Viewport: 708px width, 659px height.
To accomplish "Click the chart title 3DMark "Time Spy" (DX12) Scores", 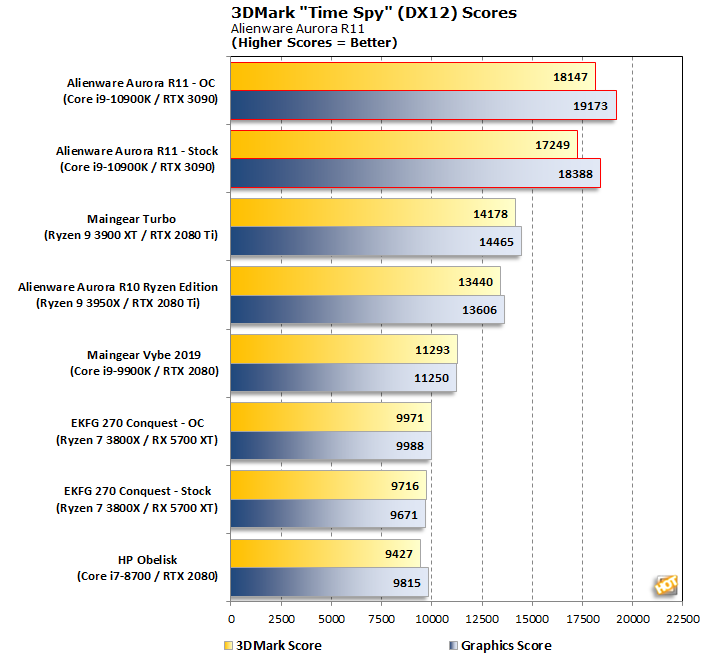I will [374, 13].
